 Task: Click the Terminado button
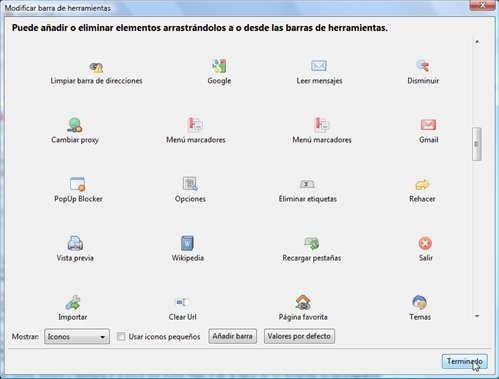tap(465, 361)
